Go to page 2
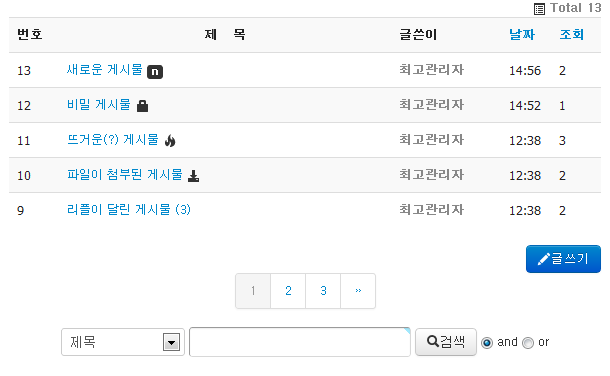Screen dimensions: 610x376 288,291
